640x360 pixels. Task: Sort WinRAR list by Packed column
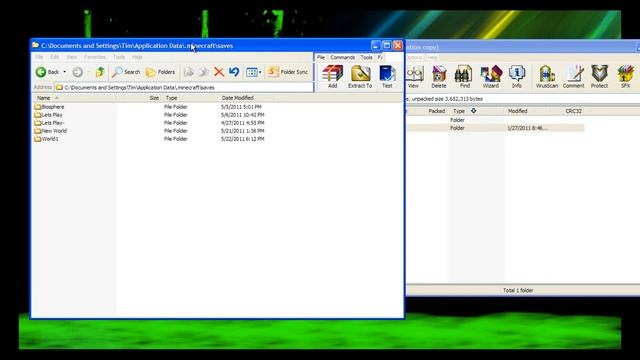click(x=436, y=111)
